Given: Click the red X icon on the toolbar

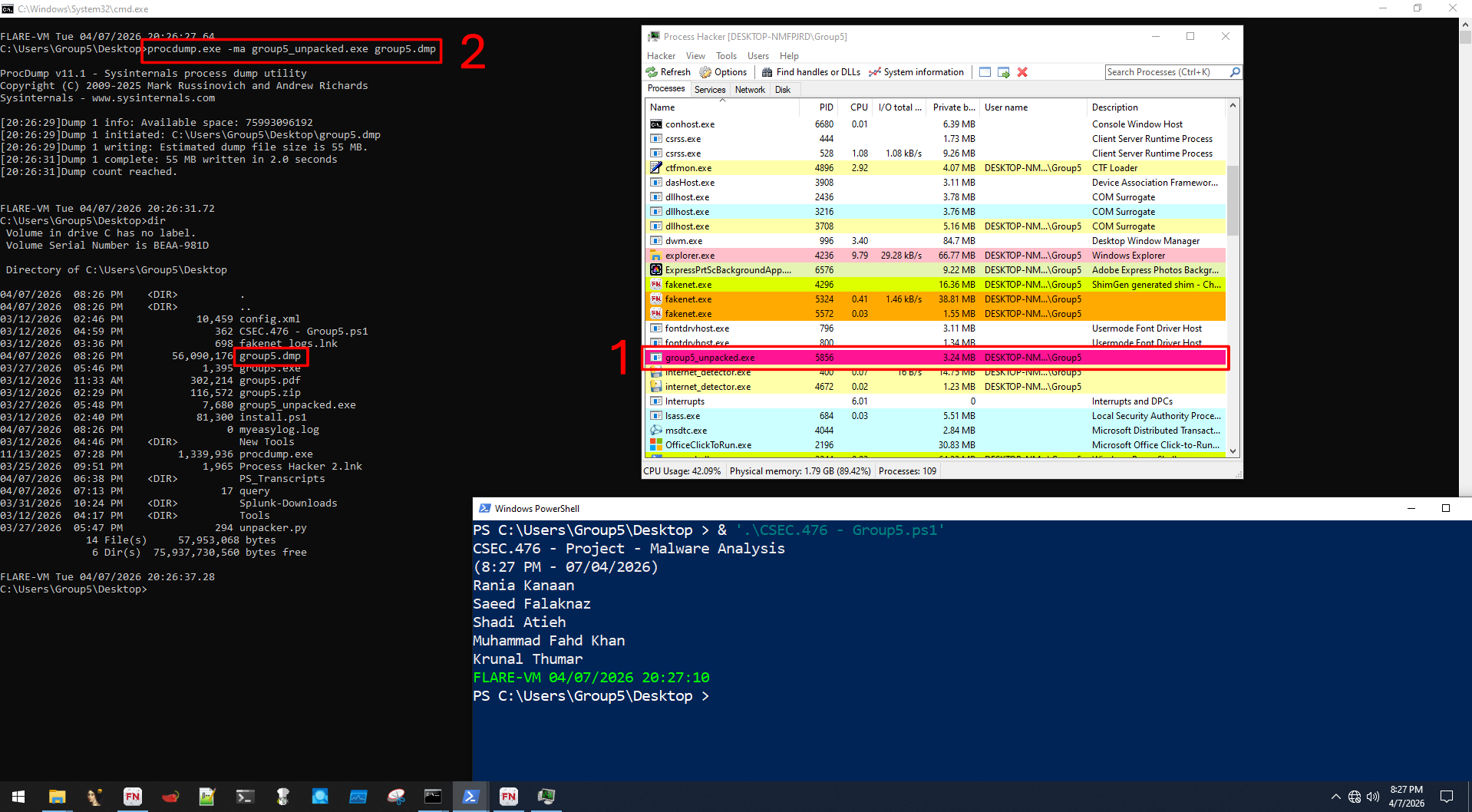Looking at the screenshot, I should point(1021,71).
